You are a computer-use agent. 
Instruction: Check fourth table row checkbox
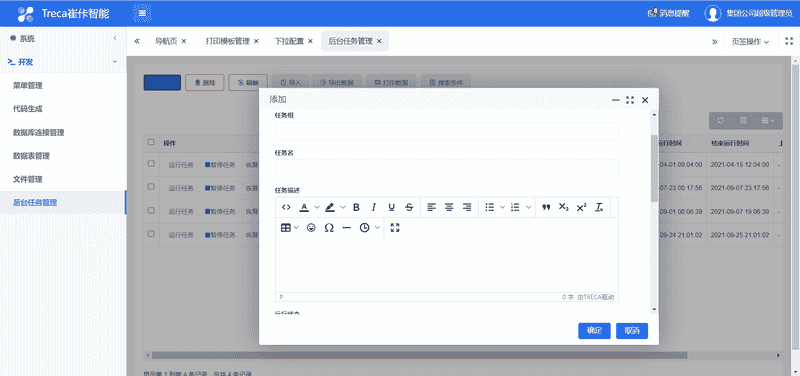[x=151, y=233]
